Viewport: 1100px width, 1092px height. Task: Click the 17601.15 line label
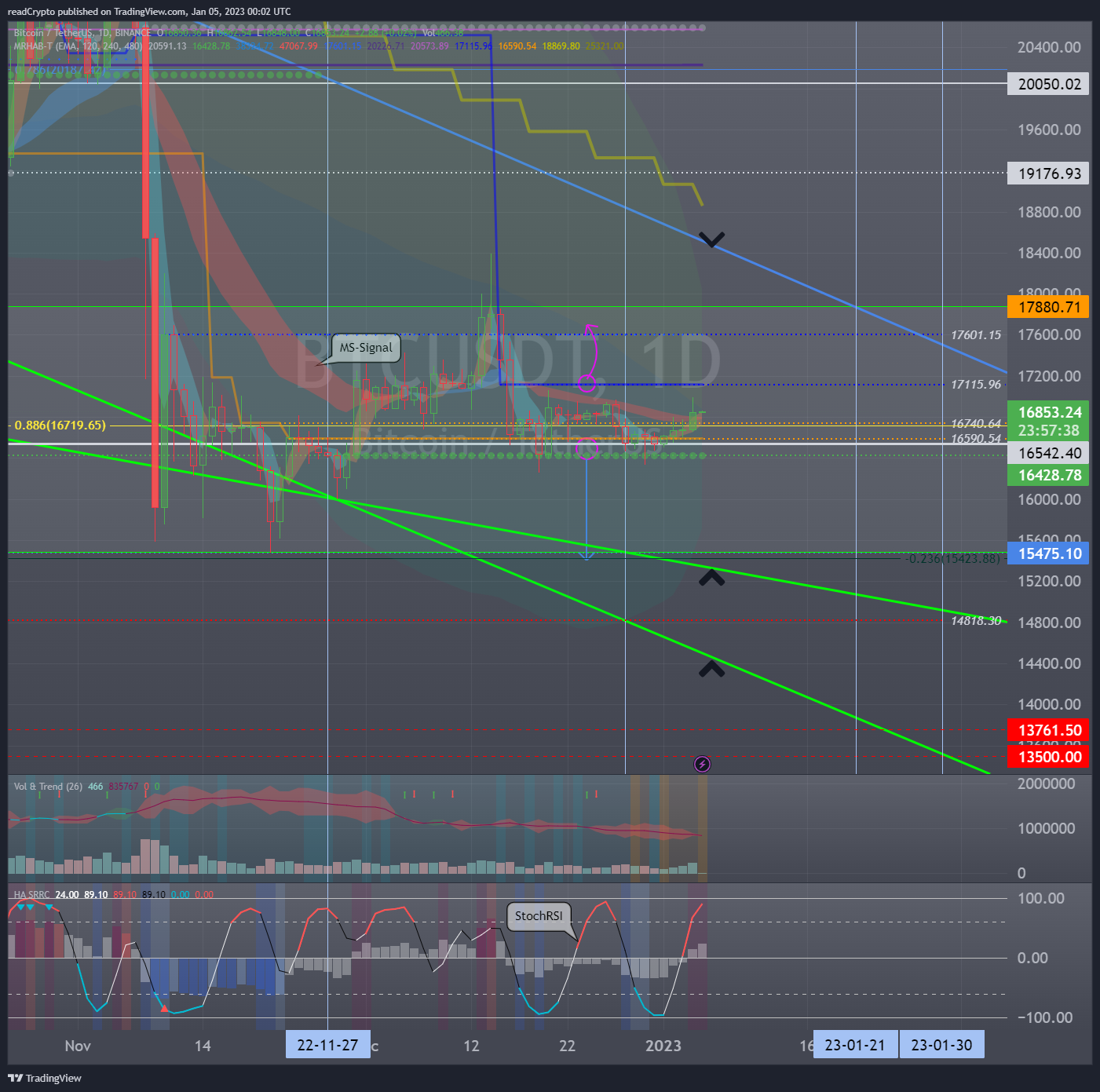click(976, 335)
